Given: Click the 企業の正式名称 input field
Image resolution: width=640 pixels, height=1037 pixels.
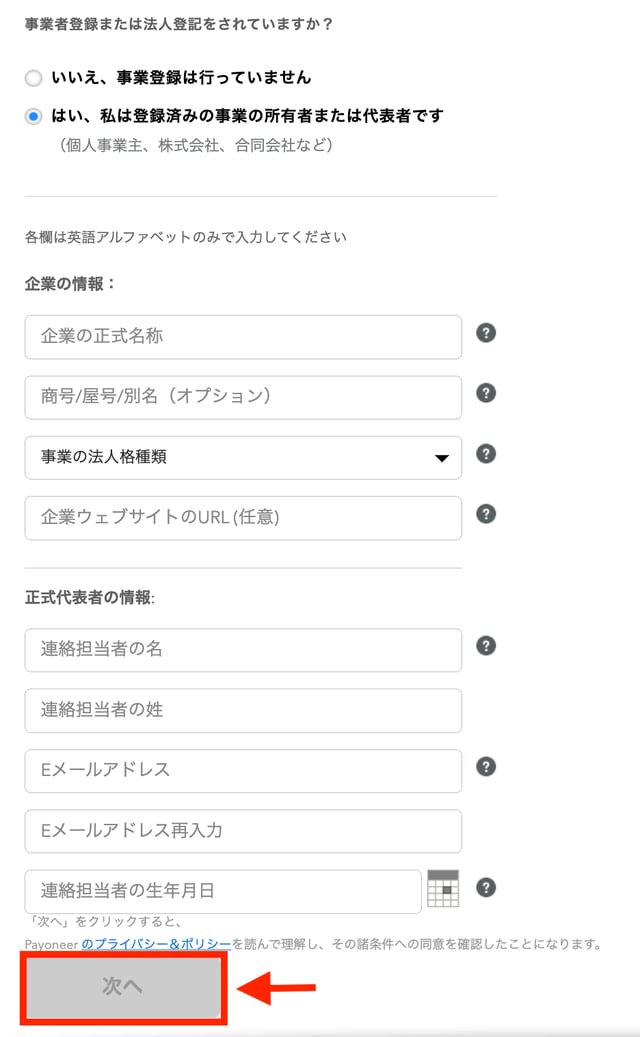Looking at the screenshot, I should tap(240, 336).
